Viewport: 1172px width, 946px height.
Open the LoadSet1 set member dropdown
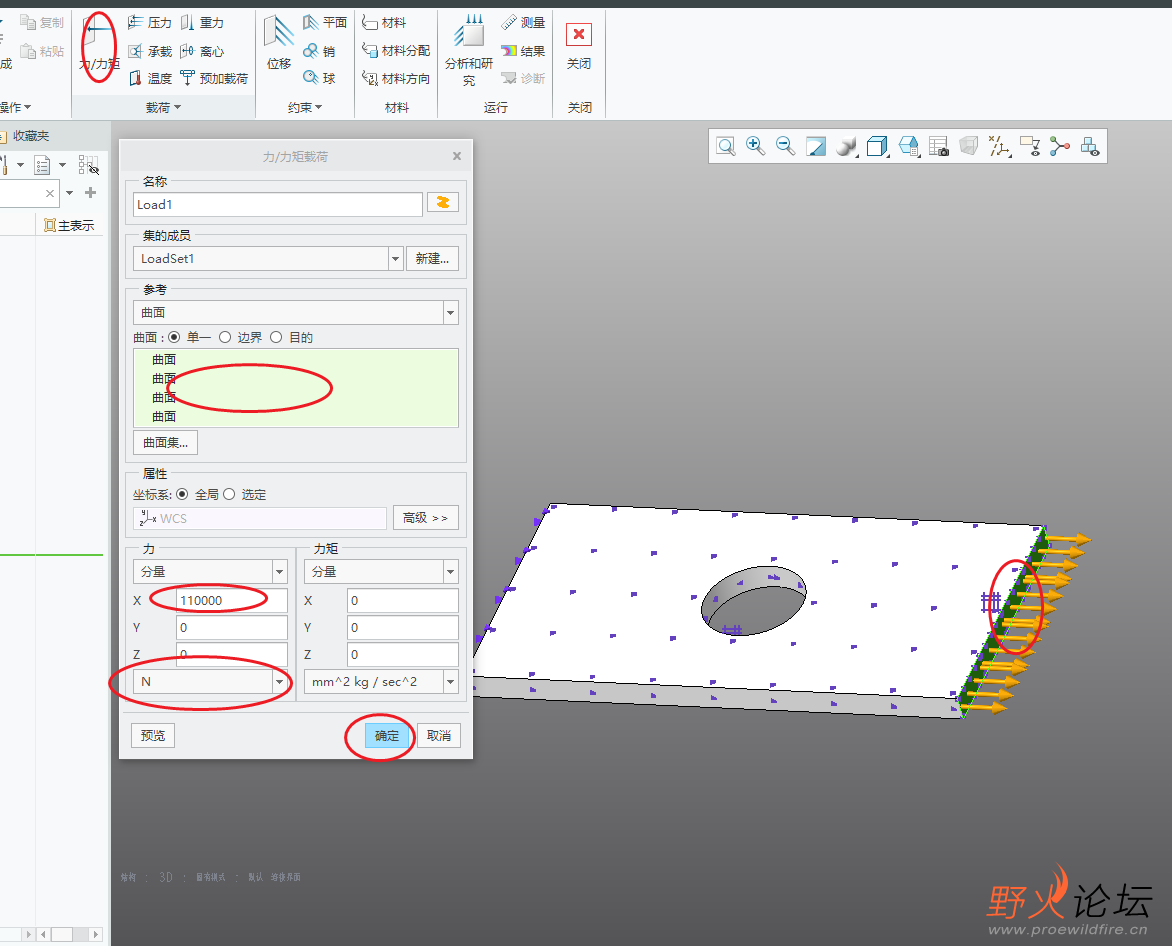click(x=395, y=259)
